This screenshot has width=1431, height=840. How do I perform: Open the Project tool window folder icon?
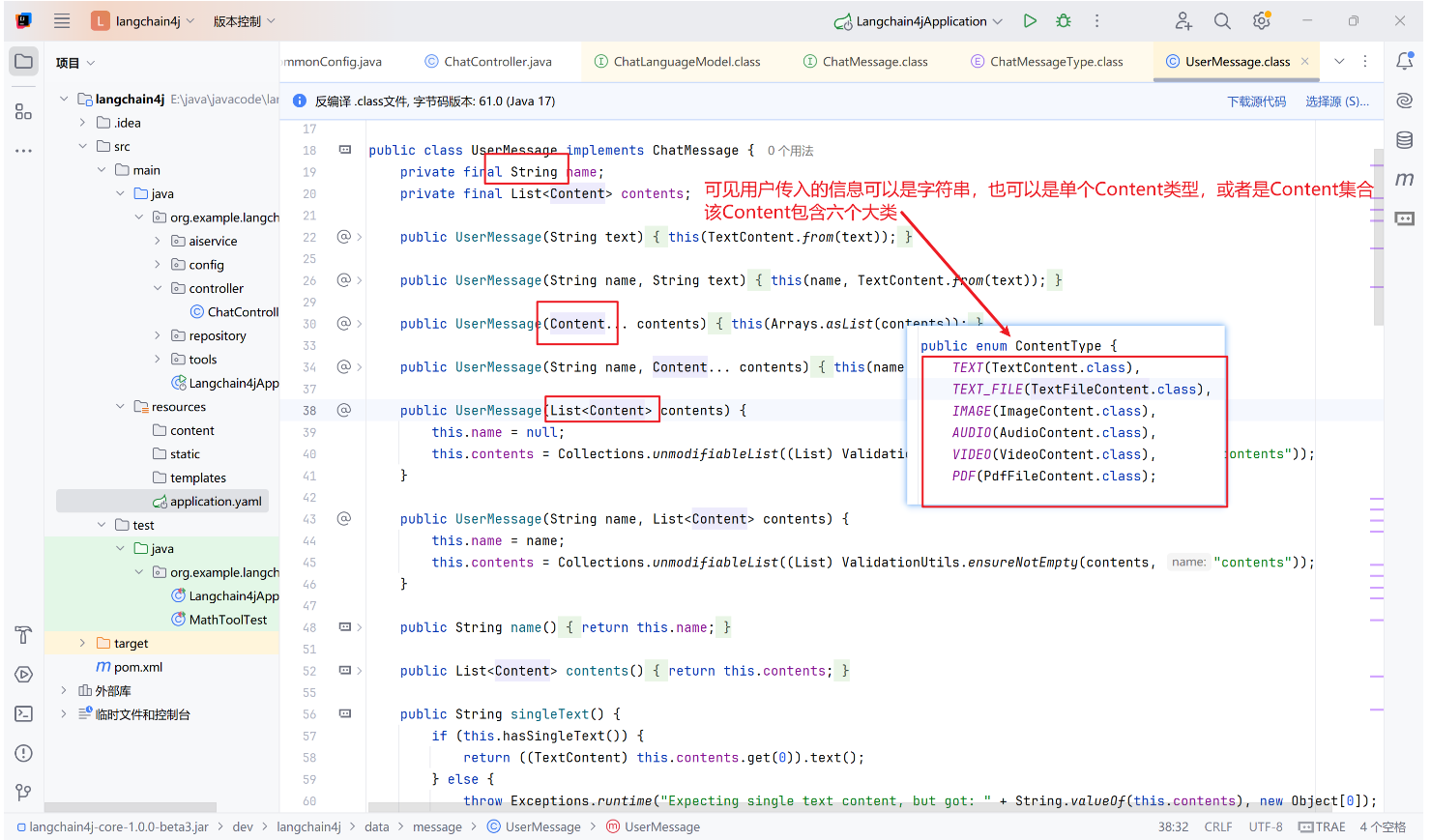(x=24, y=62)
